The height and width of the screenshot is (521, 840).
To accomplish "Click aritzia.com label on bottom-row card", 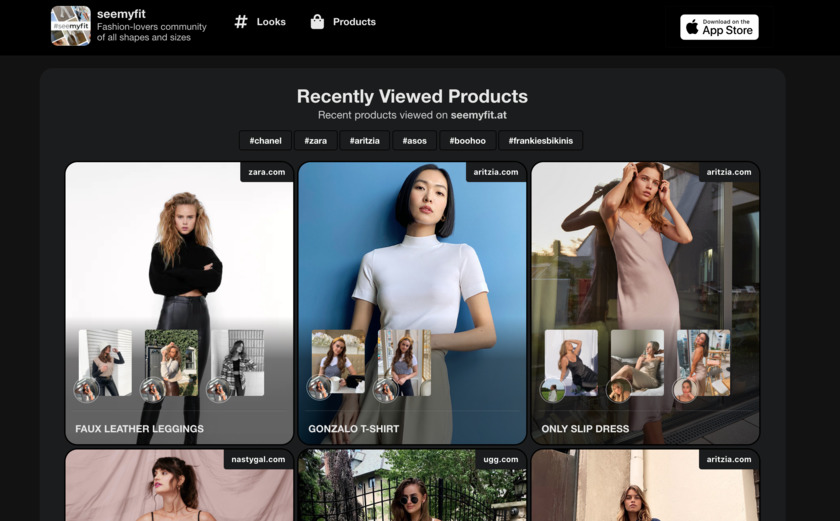I will click(x=729, y=459).
